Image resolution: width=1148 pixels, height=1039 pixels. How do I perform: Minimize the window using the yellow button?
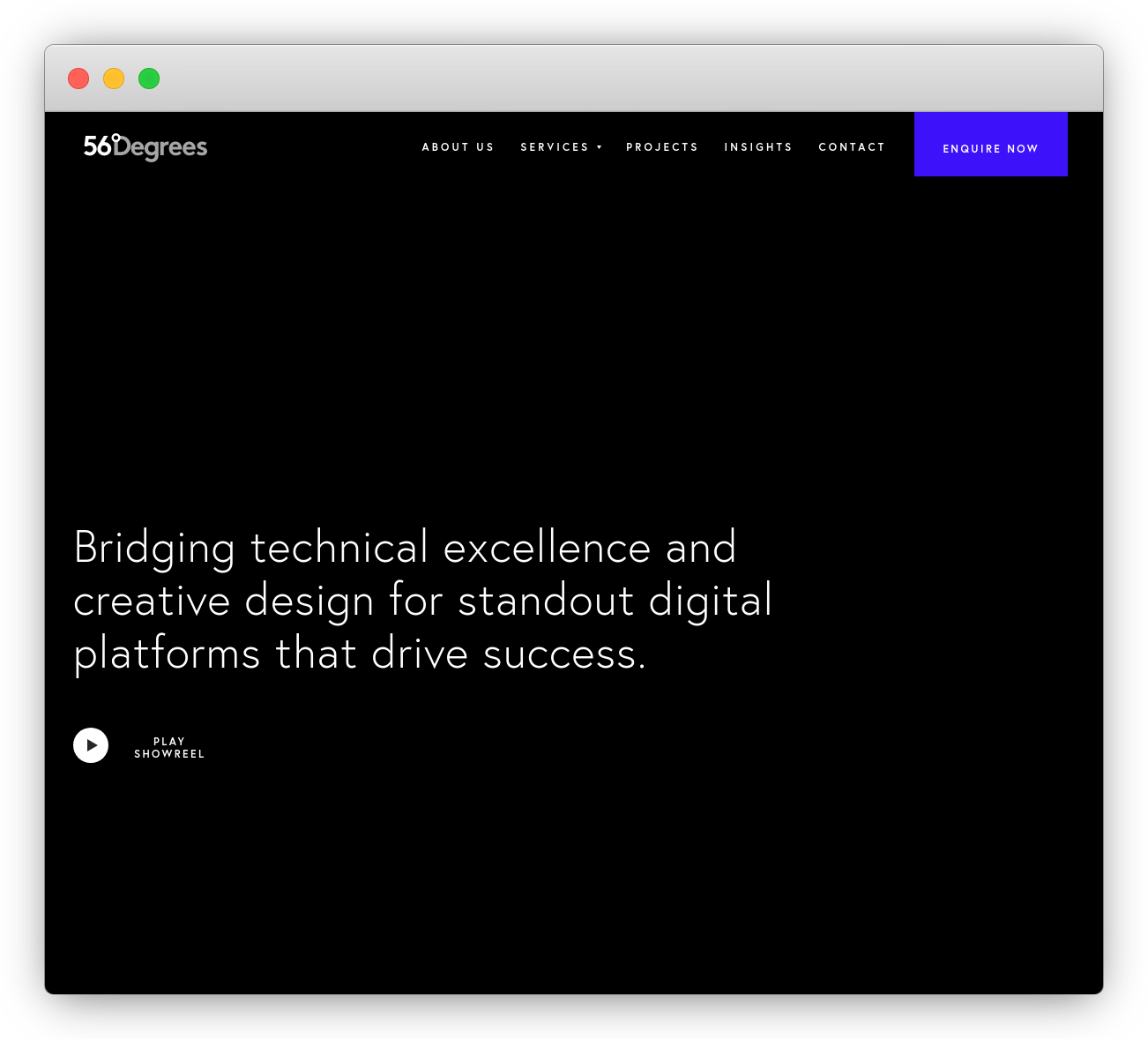click(114, 78)
